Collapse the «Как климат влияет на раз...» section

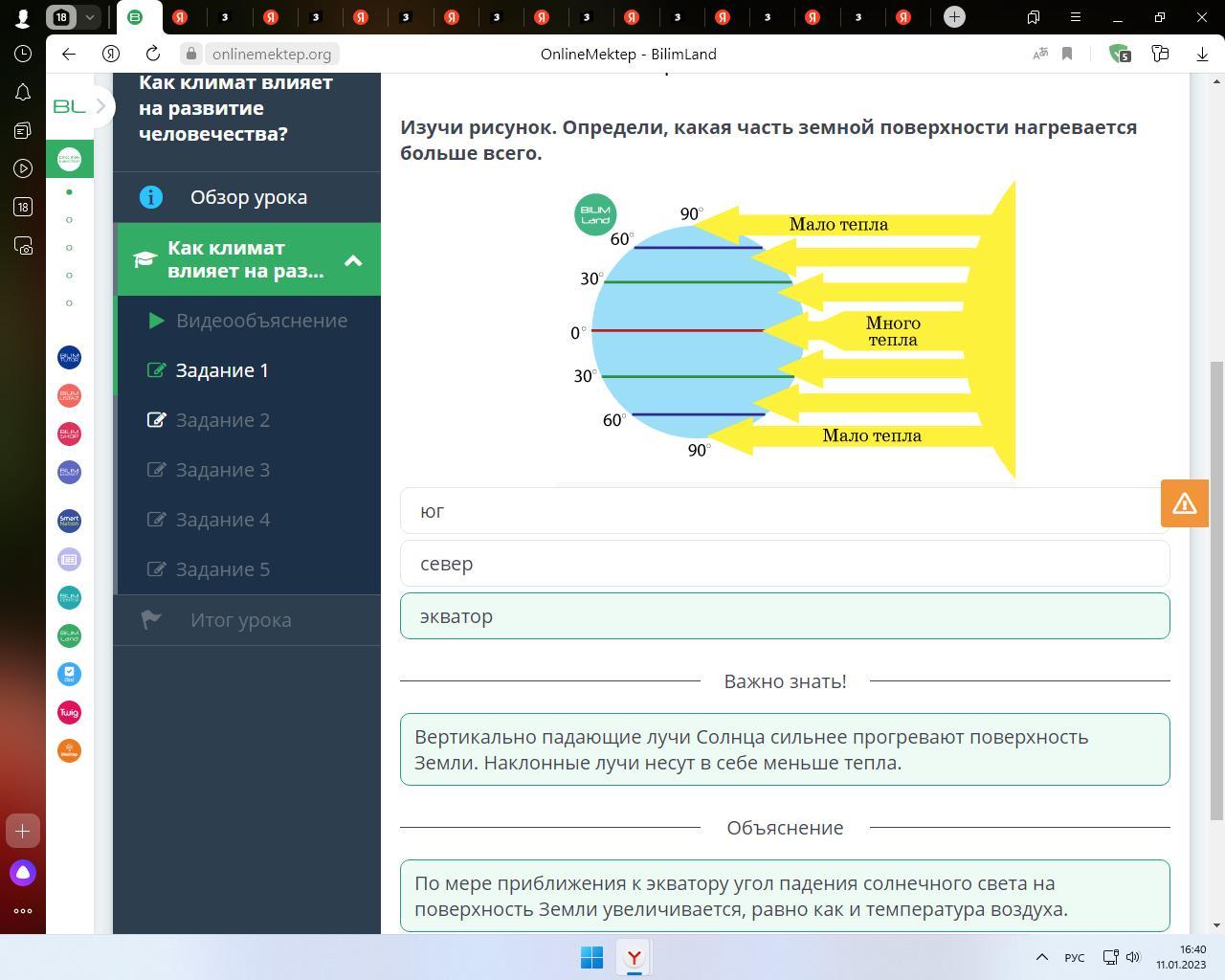[x=353, y=259]
